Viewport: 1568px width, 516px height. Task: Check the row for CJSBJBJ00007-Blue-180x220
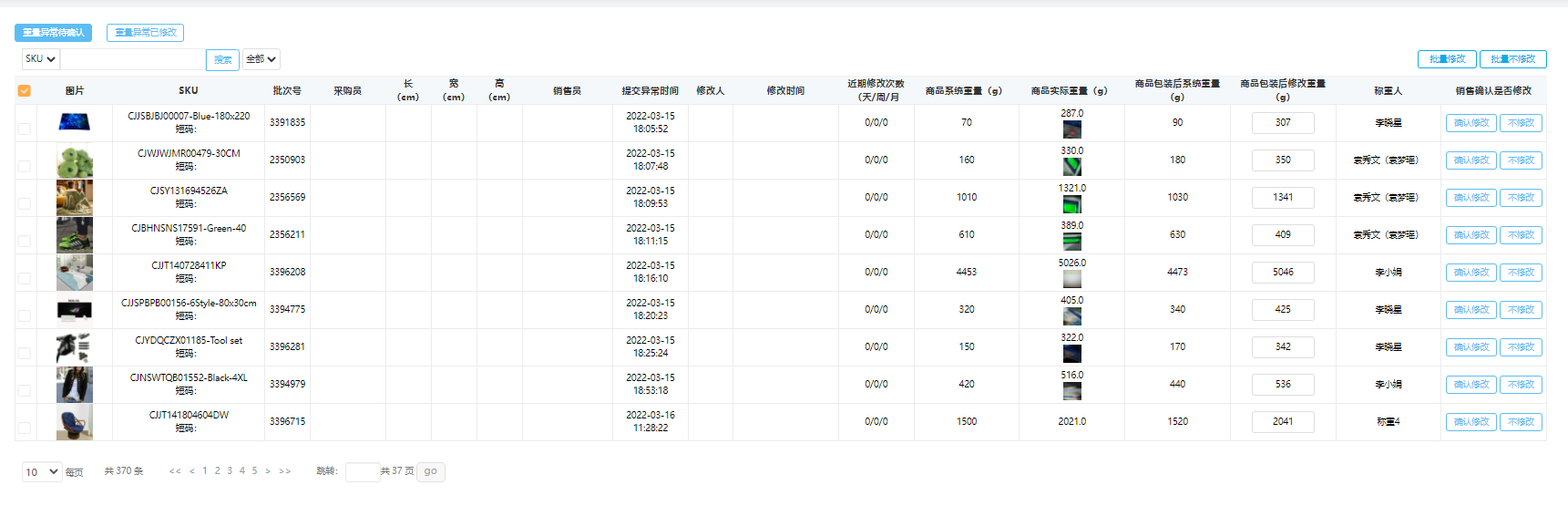(25, 129)
